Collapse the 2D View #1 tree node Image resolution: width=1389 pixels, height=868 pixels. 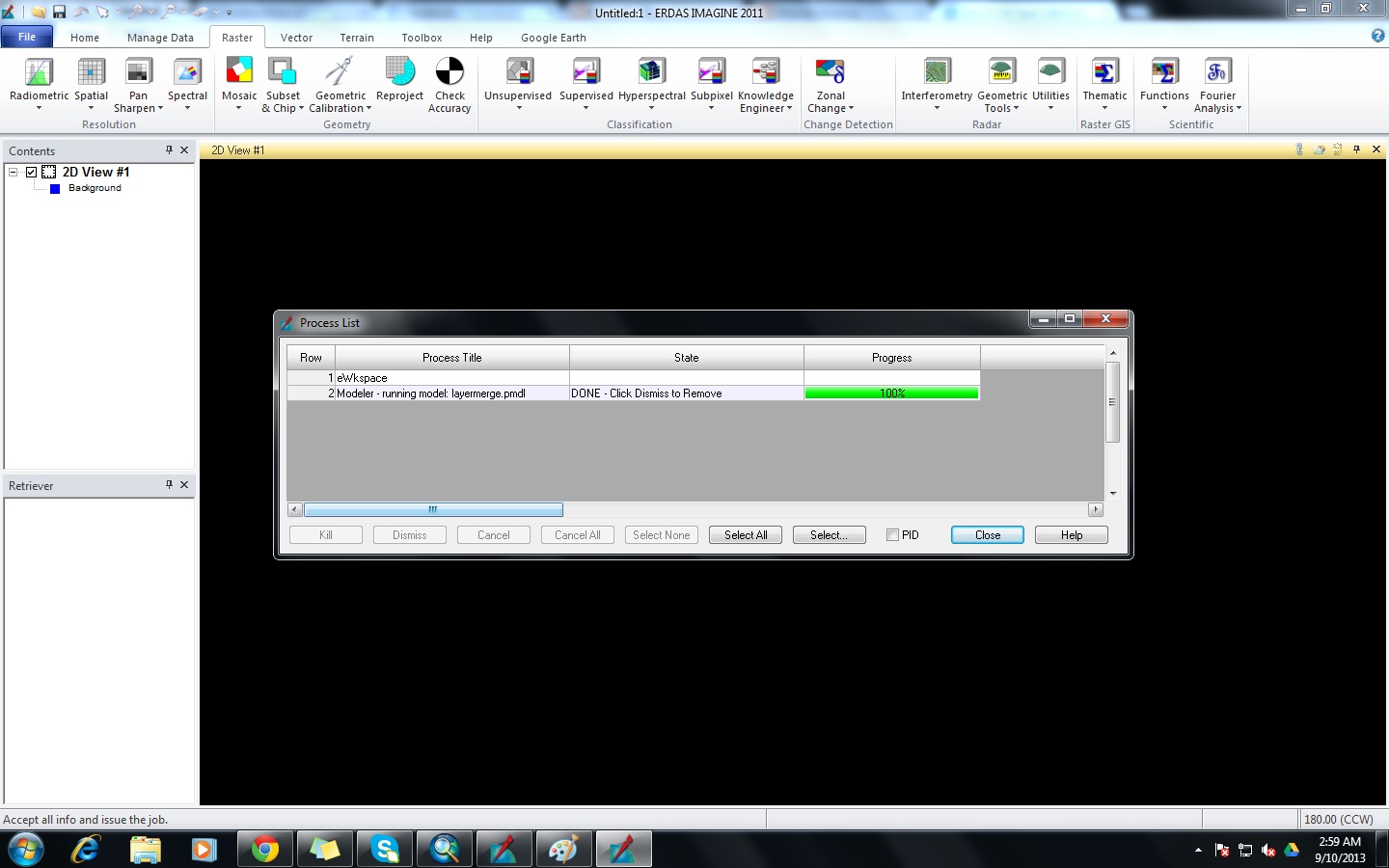14,172
